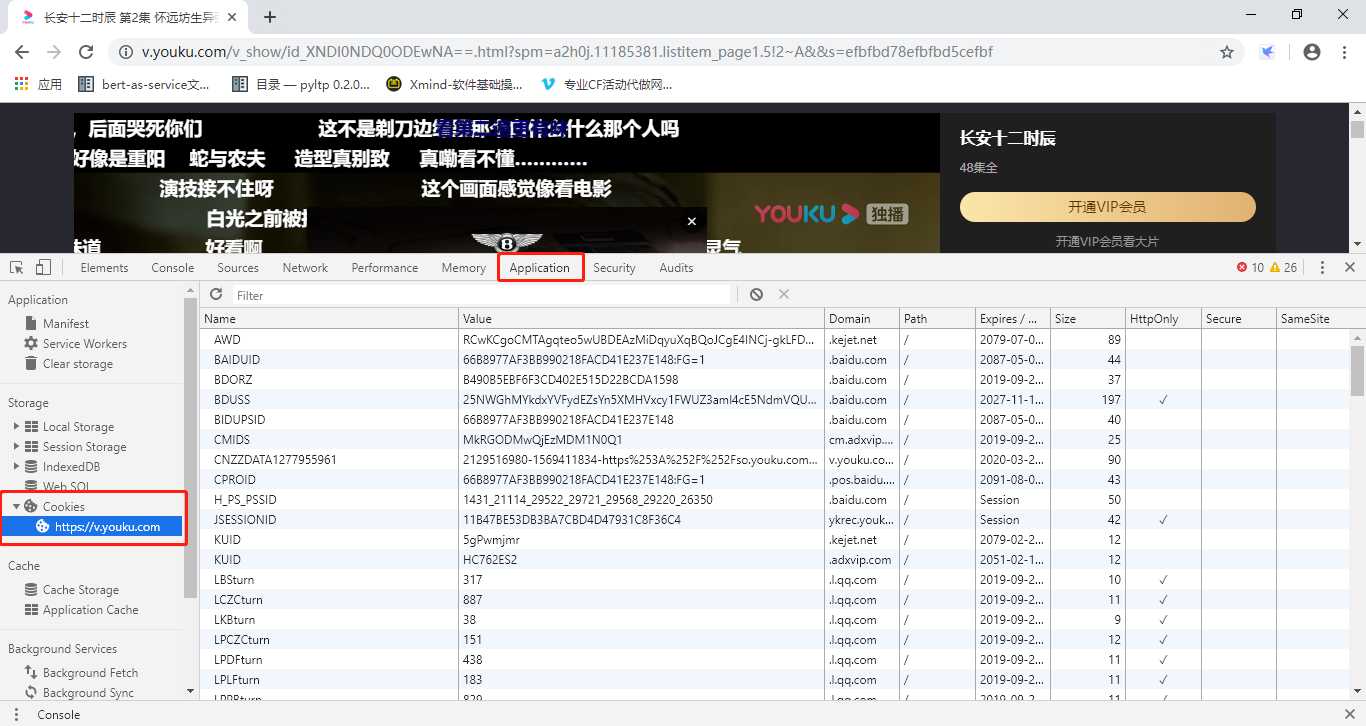Open the drawer three-dot menu beside Console
Viewport: 1366px width, 726px height.
[x=16, y=715]
